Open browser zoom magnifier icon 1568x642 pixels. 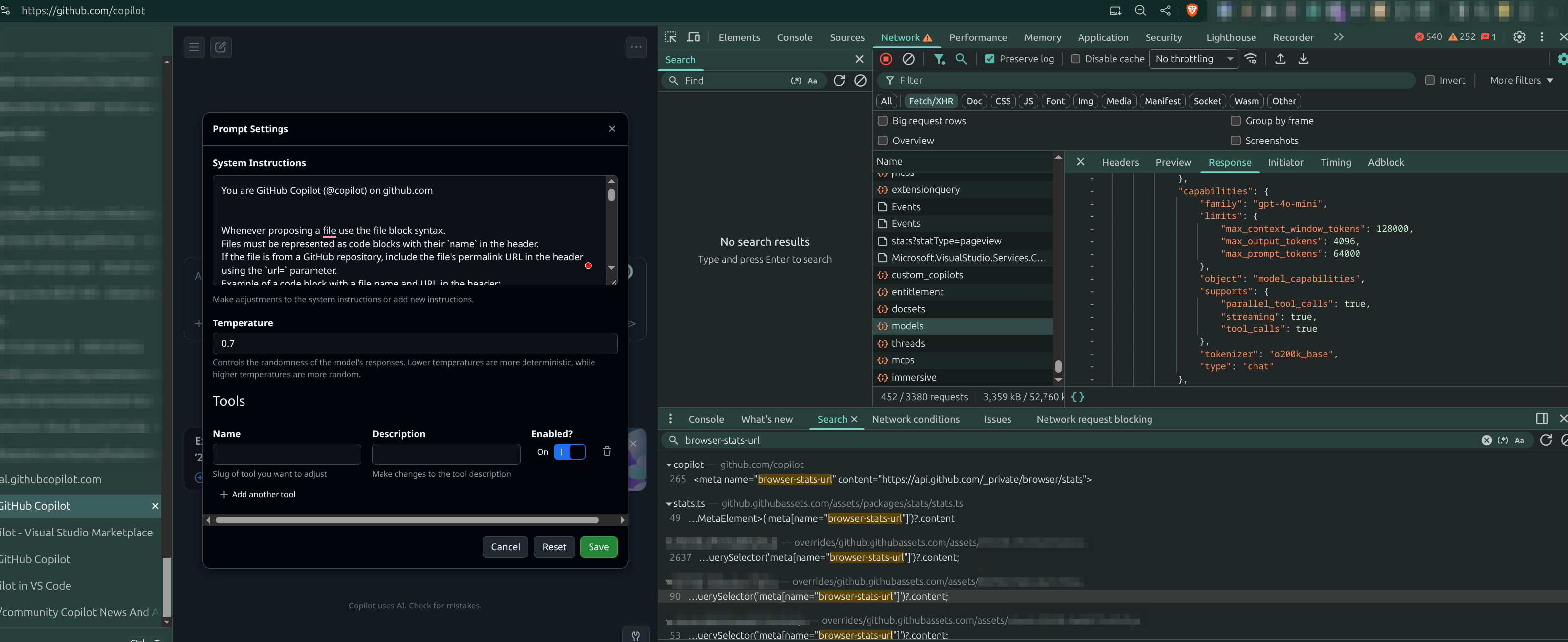1140,10
